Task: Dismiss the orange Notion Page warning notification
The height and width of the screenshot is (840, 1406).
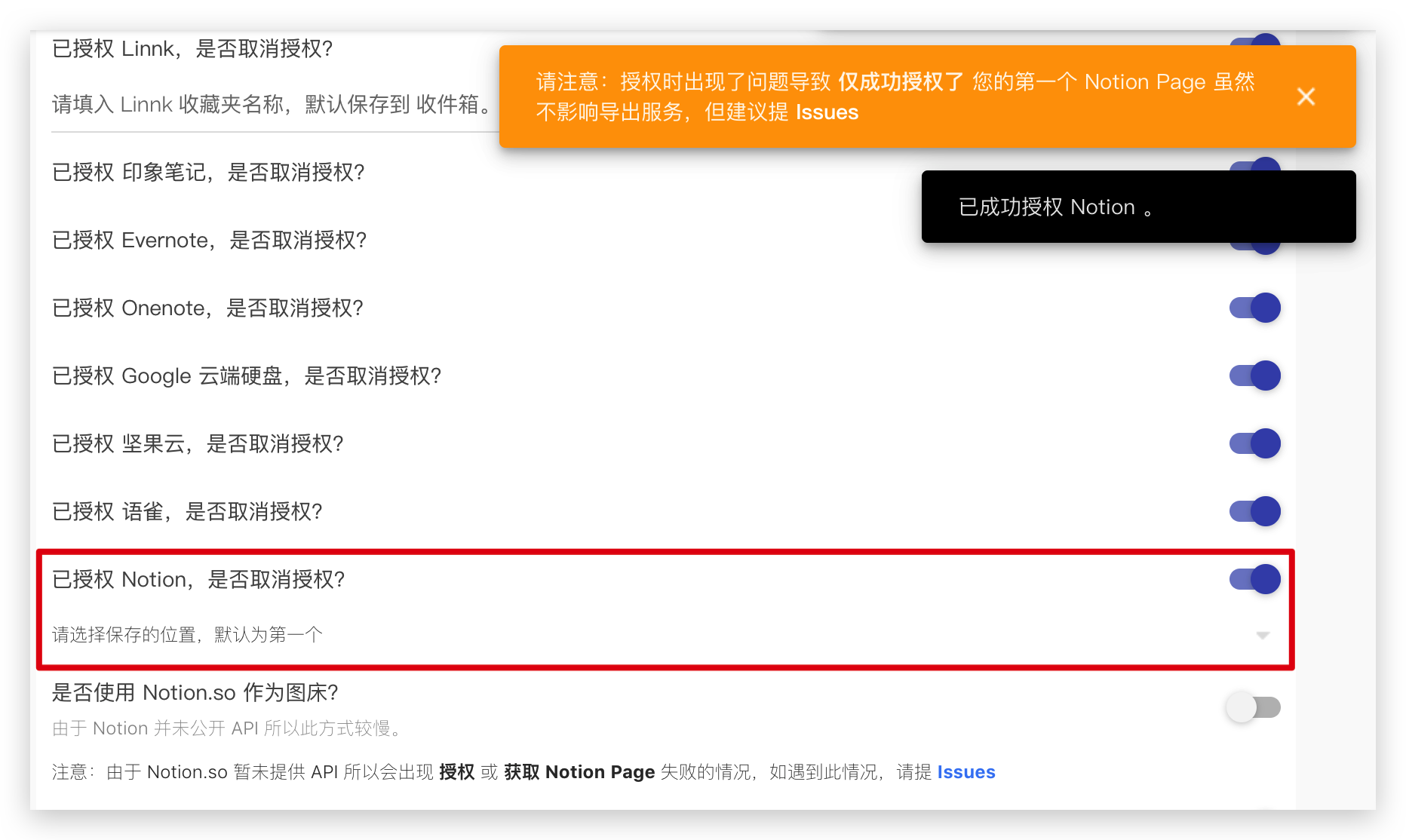Action: point(1306,97)
